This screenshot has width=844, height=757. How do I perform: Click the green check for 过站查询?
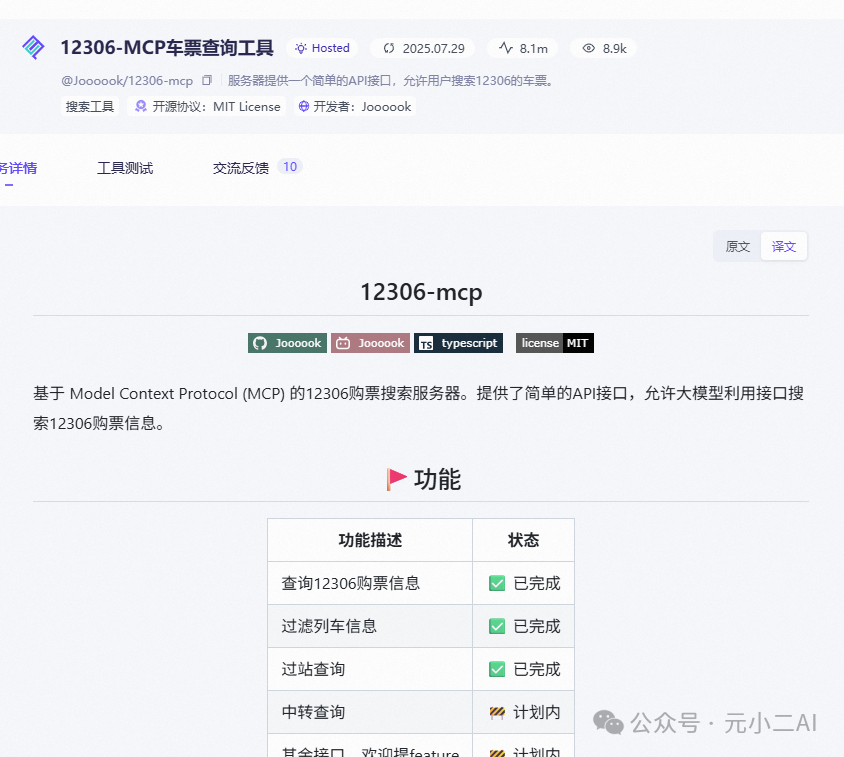[497, 669]
